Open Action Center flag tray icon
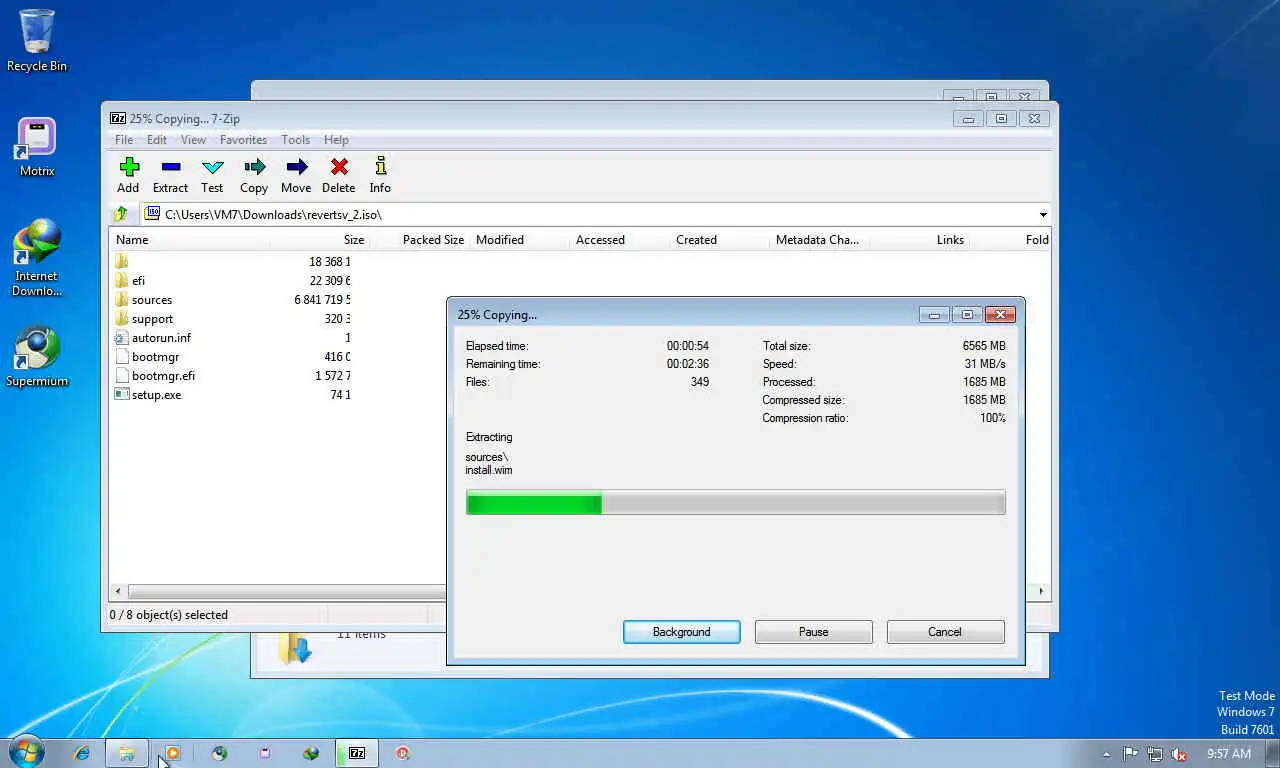The width and height of the screenshot is (1280, 768). [1131, 754]
